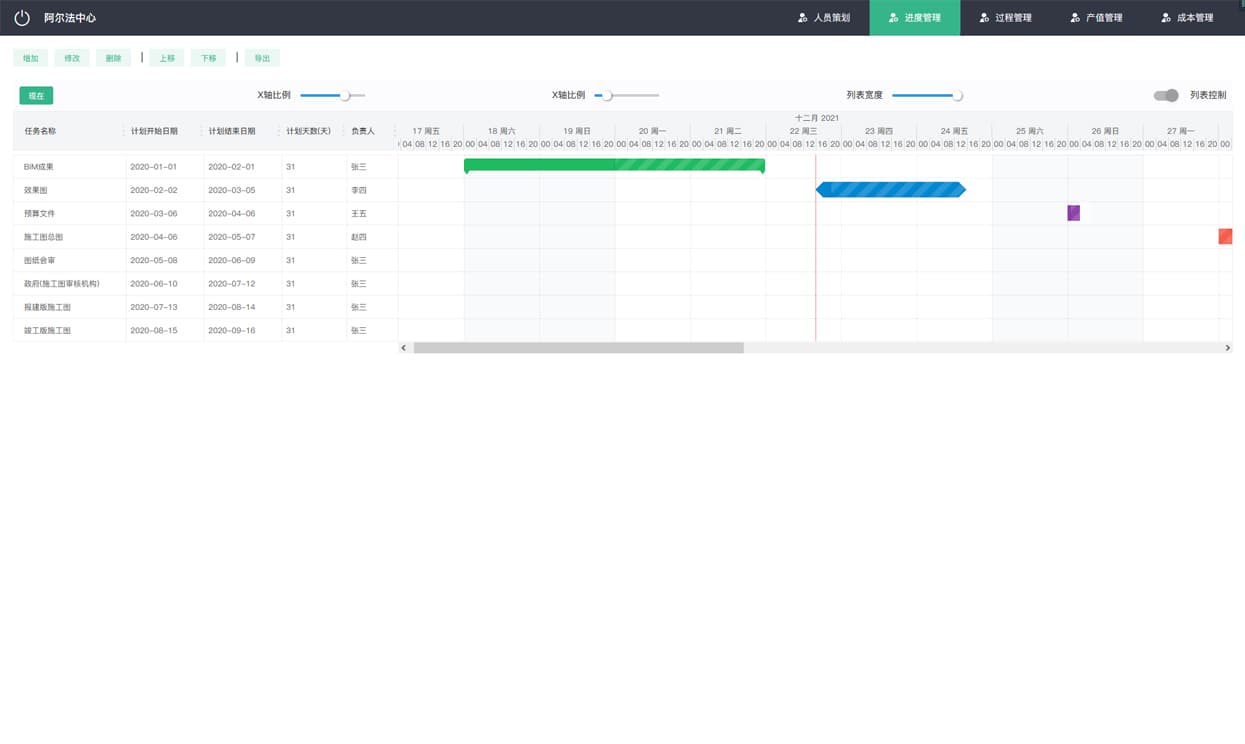Select the green BIM成果 Gantt bar

(x=614, y=165)
